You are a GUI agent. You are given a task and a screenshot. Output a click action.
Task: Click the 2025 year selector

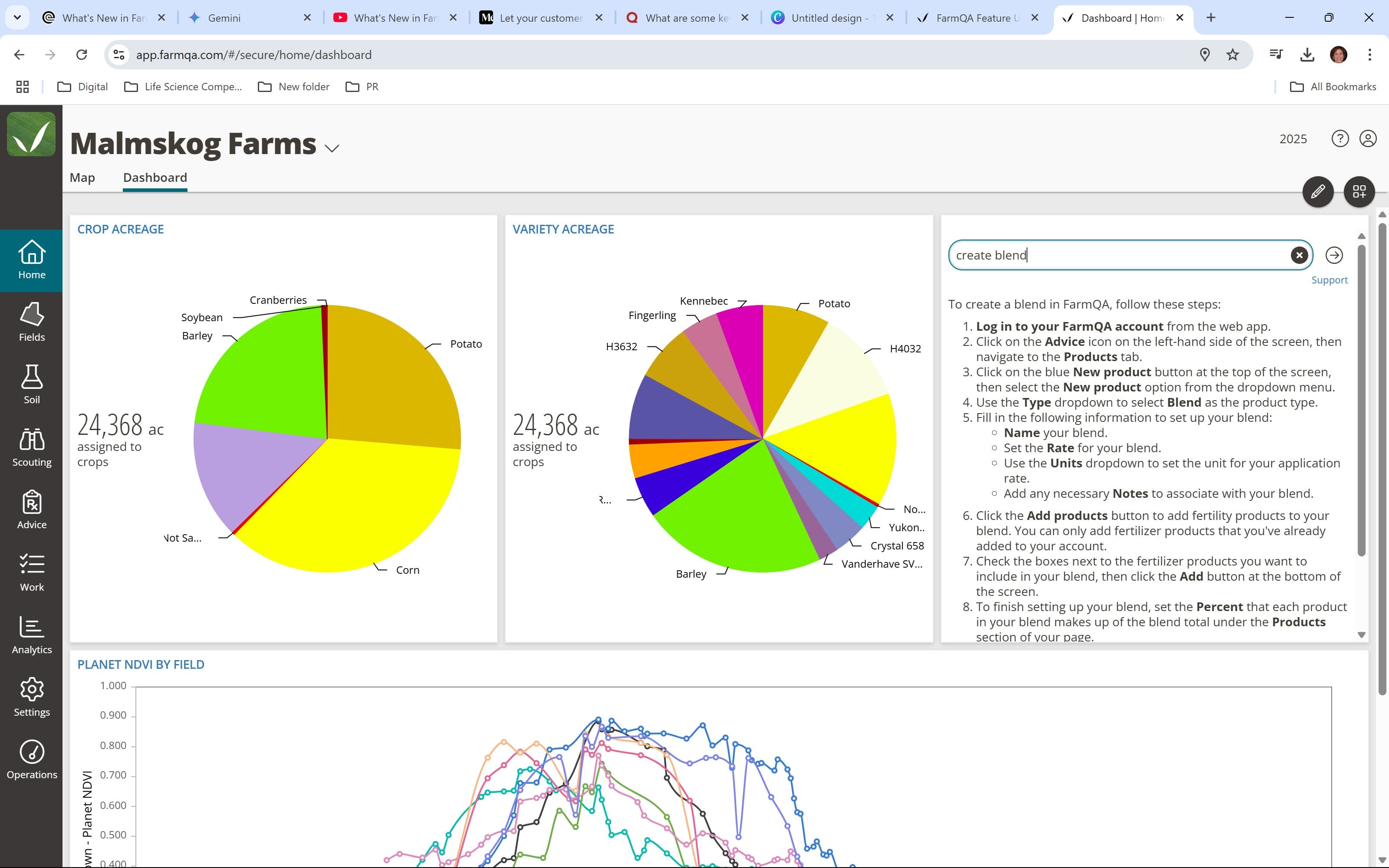[1293, 139]
